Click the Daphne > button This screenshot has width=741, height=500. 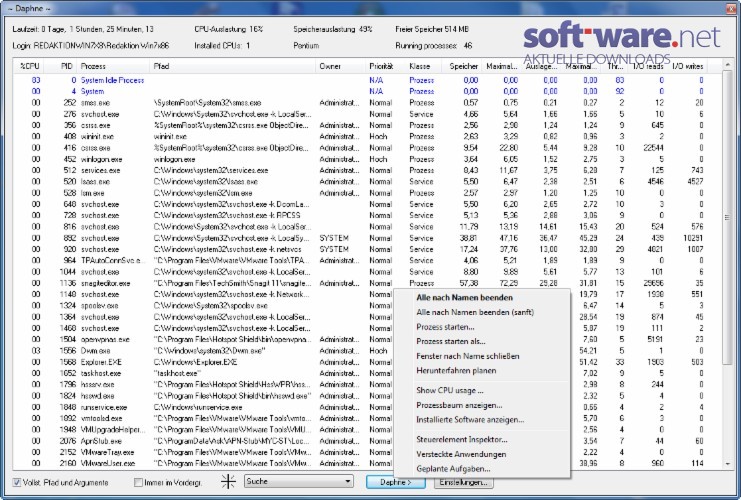pyautogui.click(x=396, y=482)
